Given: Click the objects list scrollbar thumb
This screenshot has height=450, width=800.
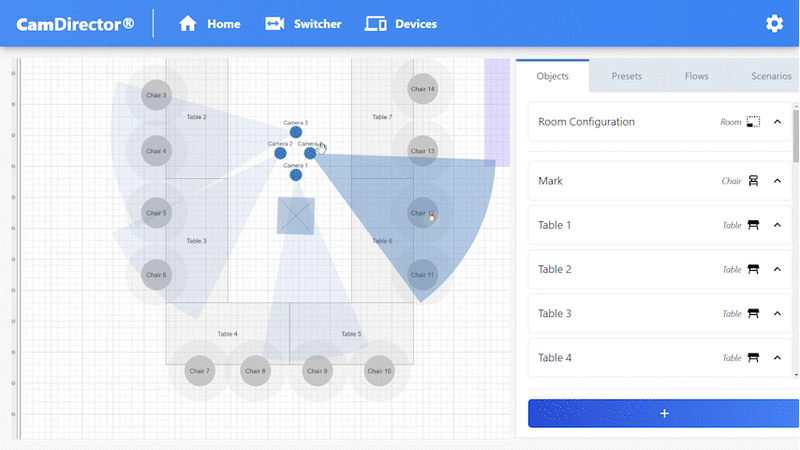Looking at the screenshot, I should (796, 136).
